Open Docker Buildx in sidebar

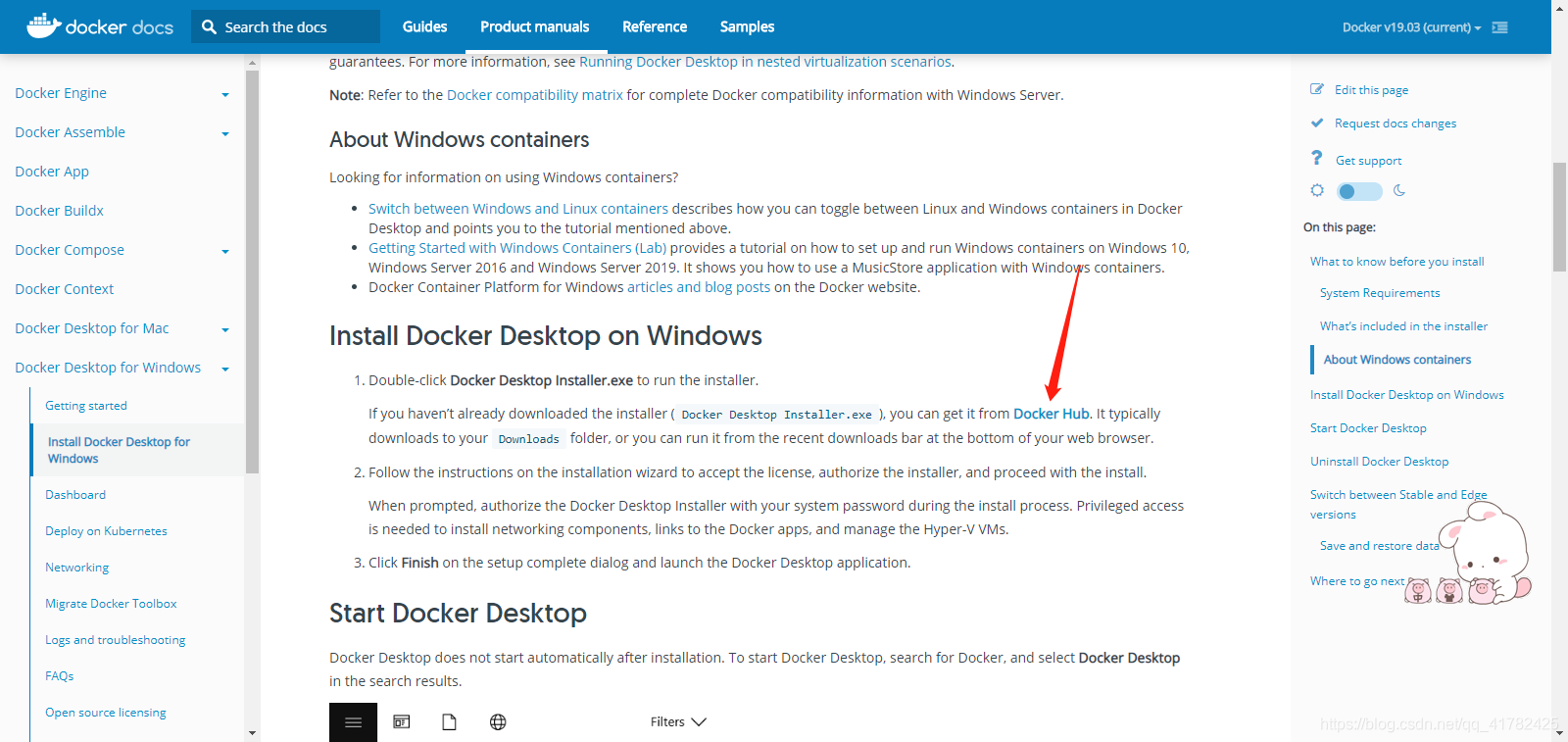click(59, 211)
